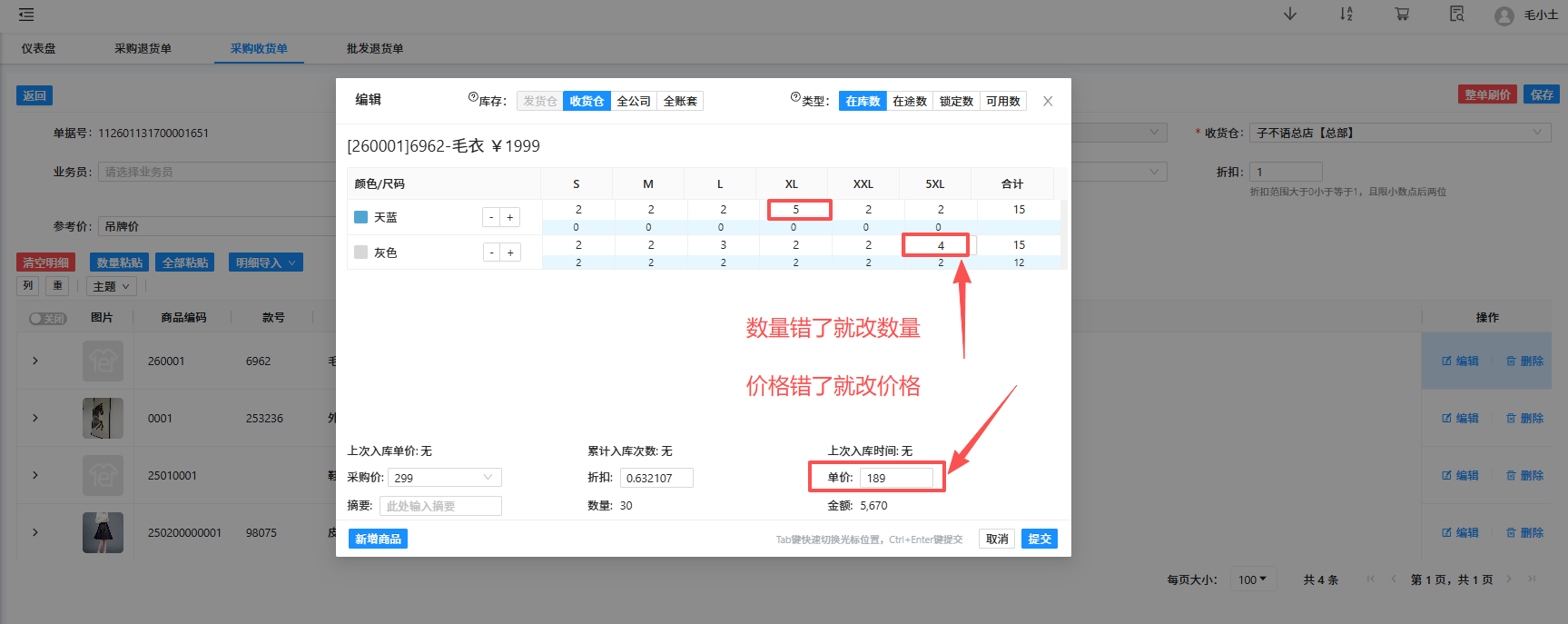Expand the row for product 25010001
The width and height of the screenshot is (1568, 624).
(35, 475)
